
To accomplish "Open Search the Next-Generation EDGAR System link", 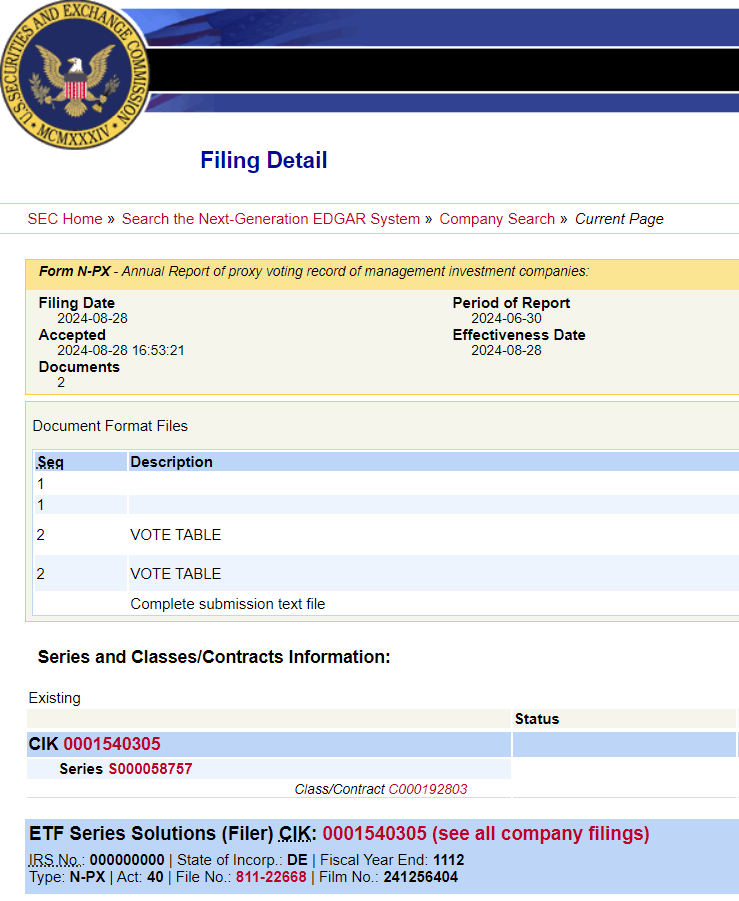I will (x=271, y=219).
